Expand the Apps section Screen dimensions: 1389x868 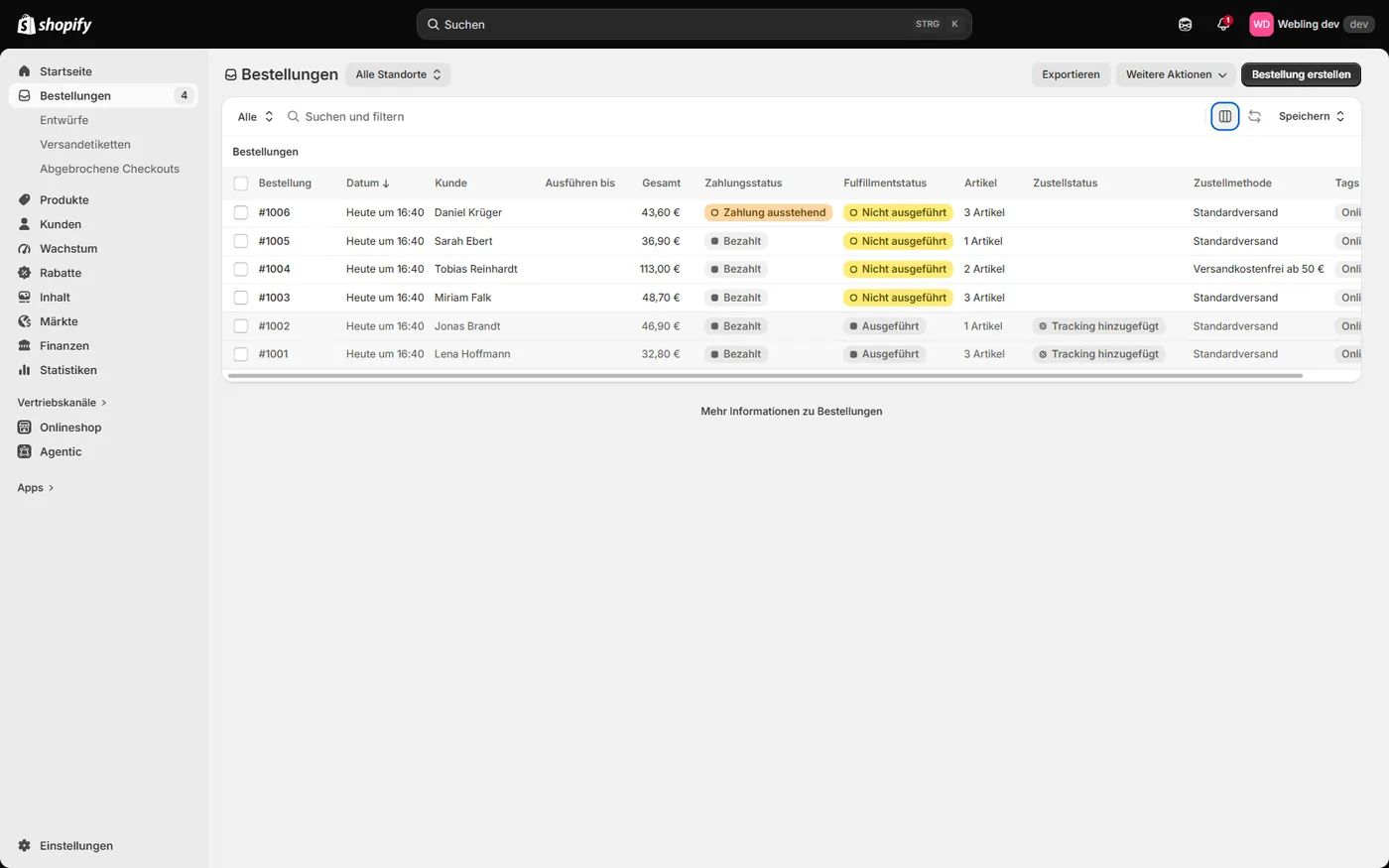click(36, 488)
